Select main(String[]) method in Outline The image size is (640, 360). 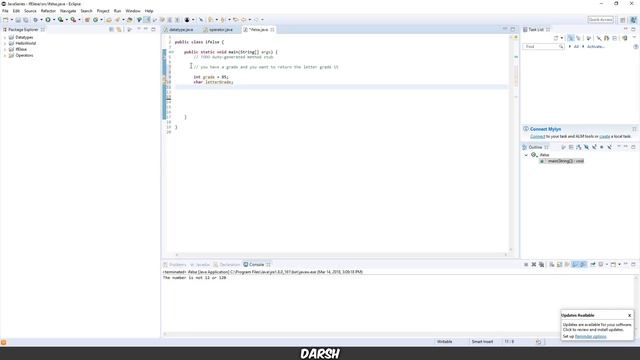pyautogui.click(x=562, y=161)
